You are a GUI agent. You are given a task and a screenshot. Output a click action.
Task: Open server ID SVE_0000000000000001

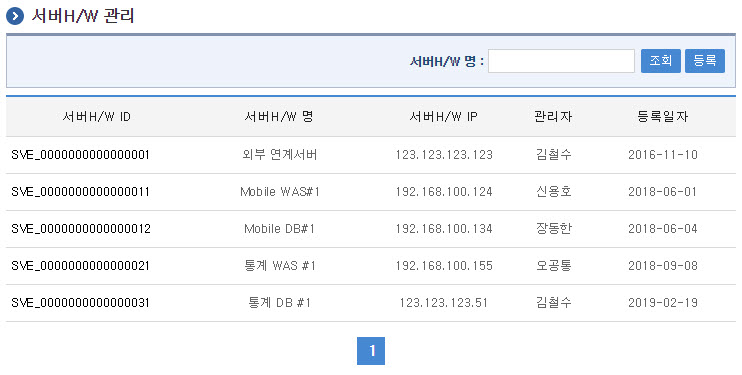click(x=80, y=155)
